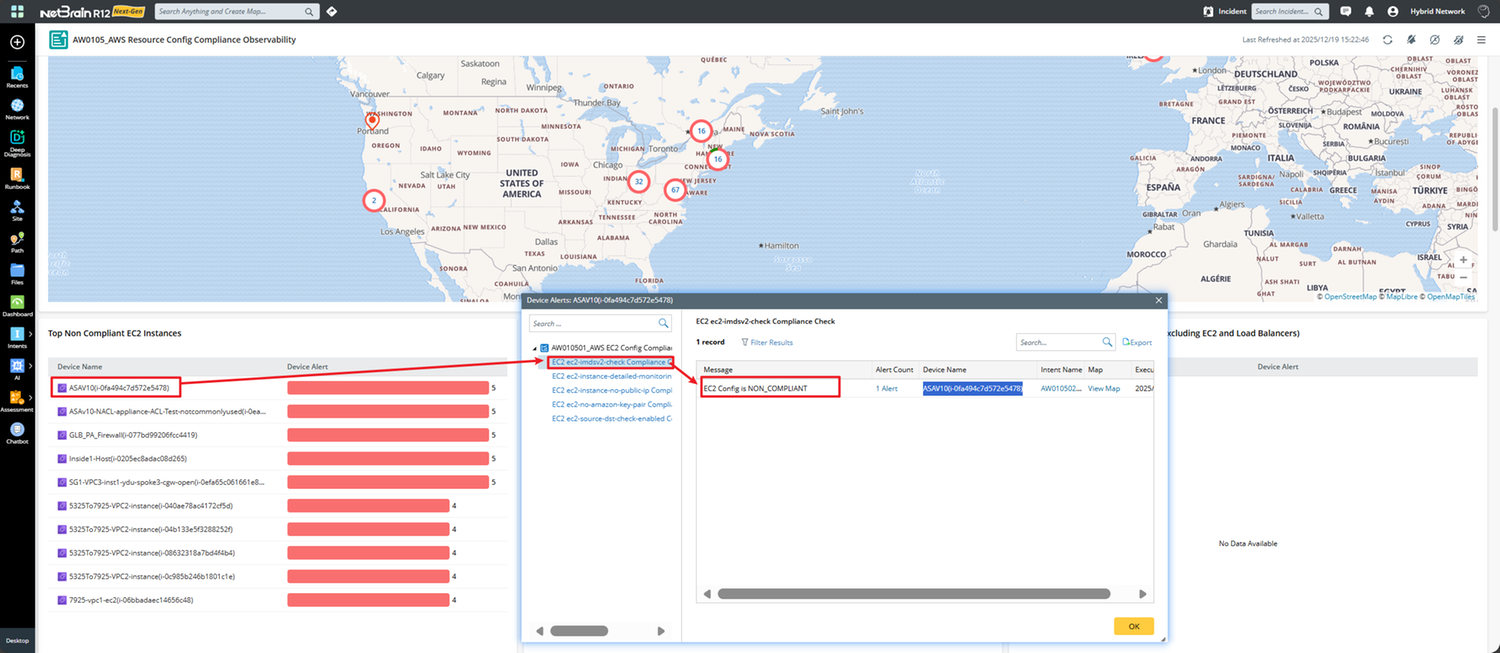Click right arrow of results table scrollbar

(x=1145, y=594)
